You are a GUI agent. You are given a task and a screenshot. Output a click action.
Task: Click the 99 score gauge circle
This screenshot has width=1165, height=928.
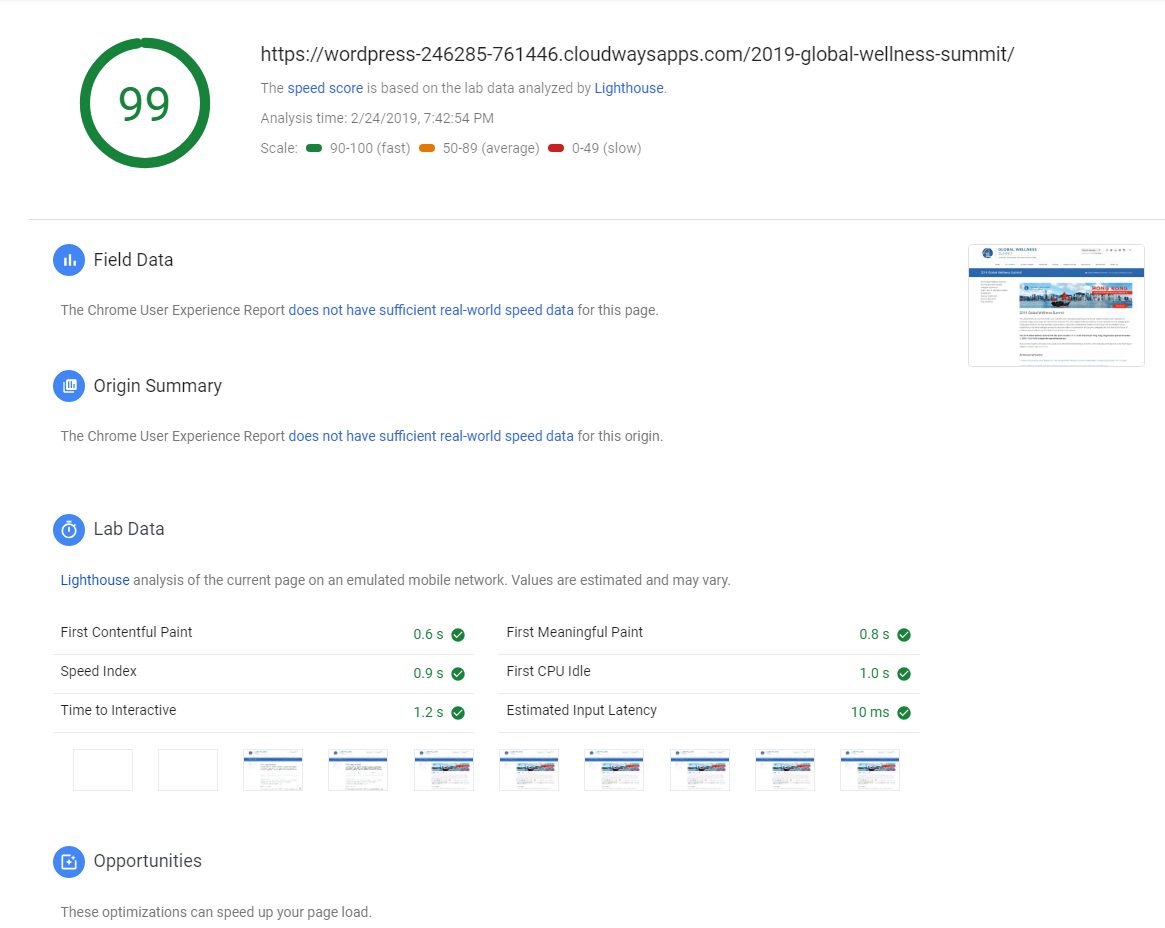tap(145, 103)
